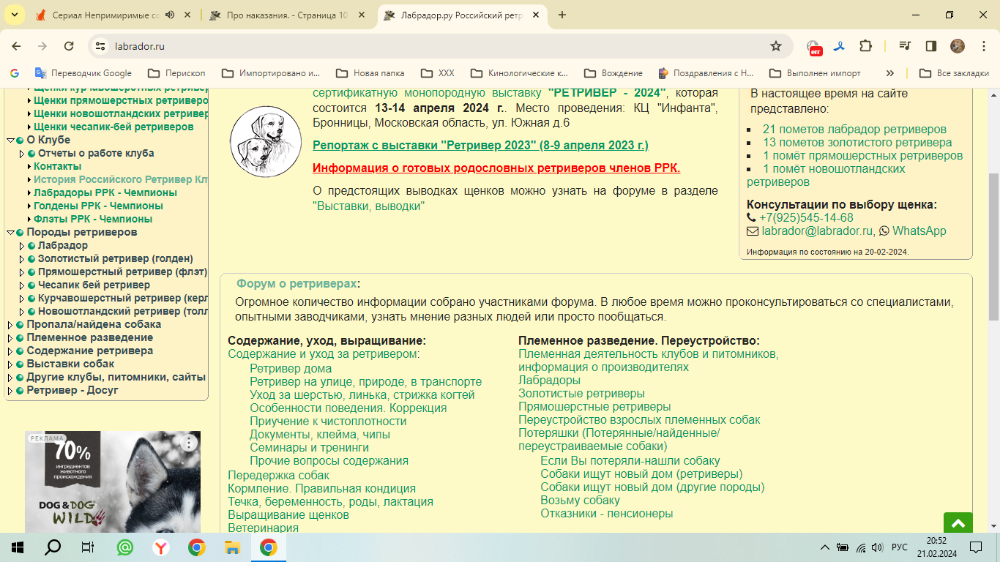
Task: Open the ad options three-dot icon
Action: pos(189,443)
